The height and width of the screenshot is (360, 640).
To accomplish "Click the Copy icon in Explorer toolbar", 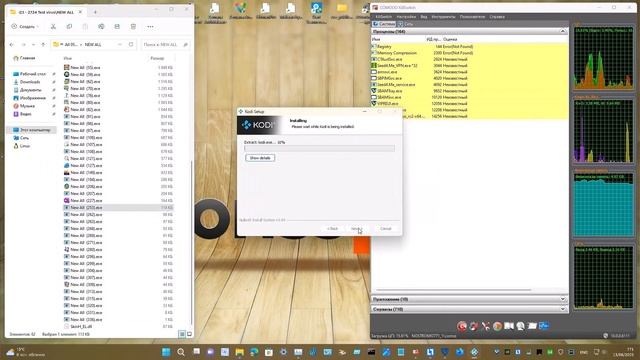I will (69, 27).
